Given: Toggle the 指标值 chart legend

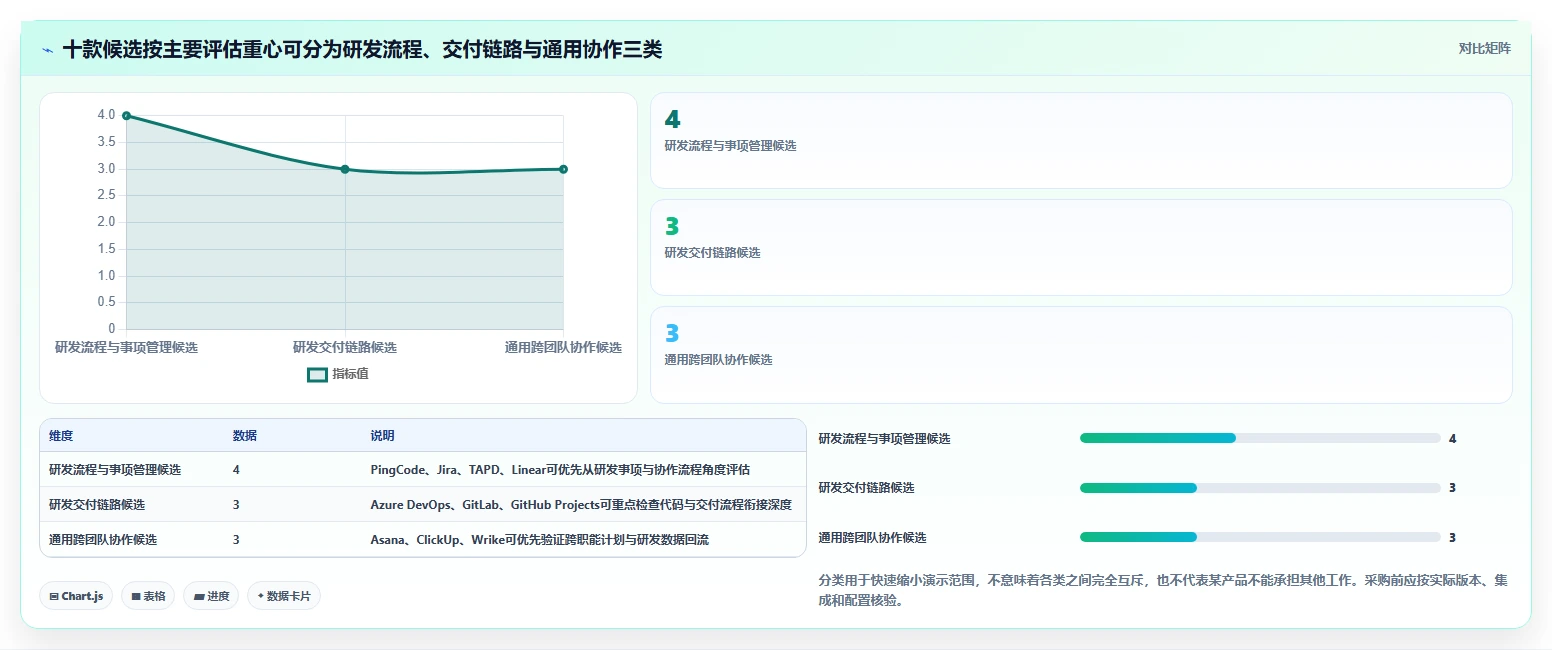Looking at the screenshot, I should 338,374.
